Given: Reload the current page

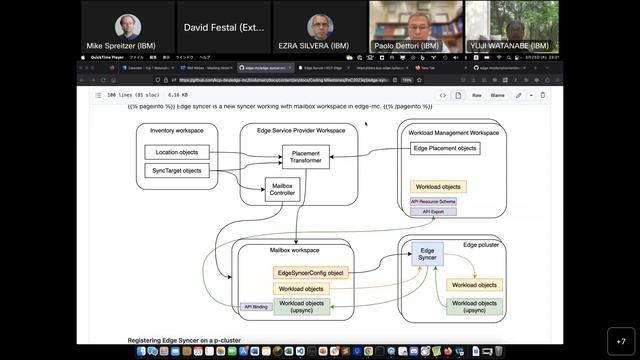Looking at the screenshot, I should click(103, 80).
